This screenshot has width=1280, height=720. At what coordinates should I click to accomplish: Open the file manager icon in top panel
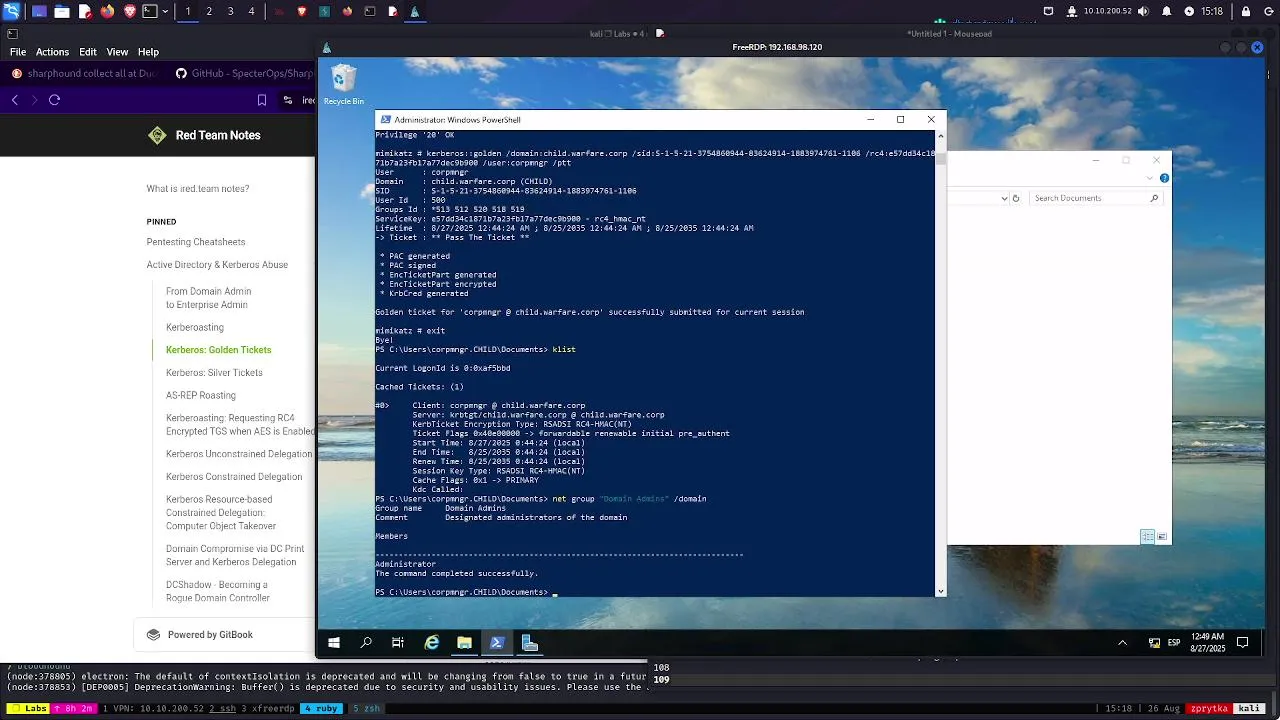click(x=62, y=11)
